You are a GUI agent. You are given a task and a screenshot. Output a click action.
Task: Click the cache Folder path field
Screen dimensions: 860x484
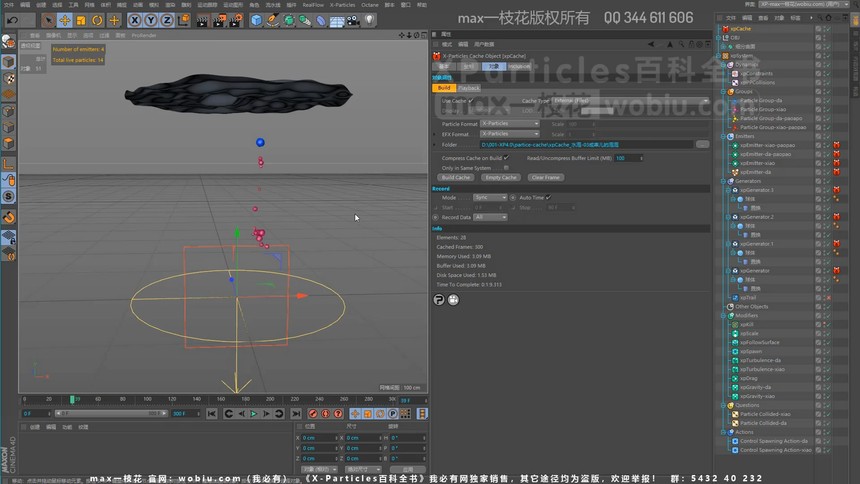[x=587, y=144]
